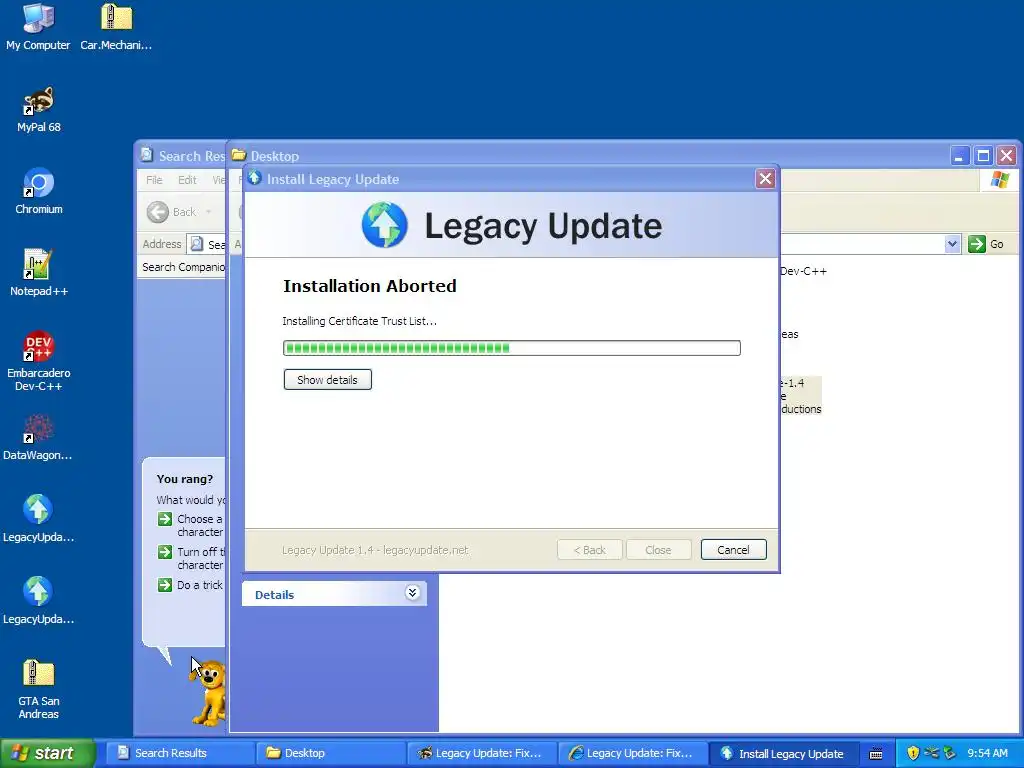
Task: Click Do a trick option
Action: click(x=191, y=585)
